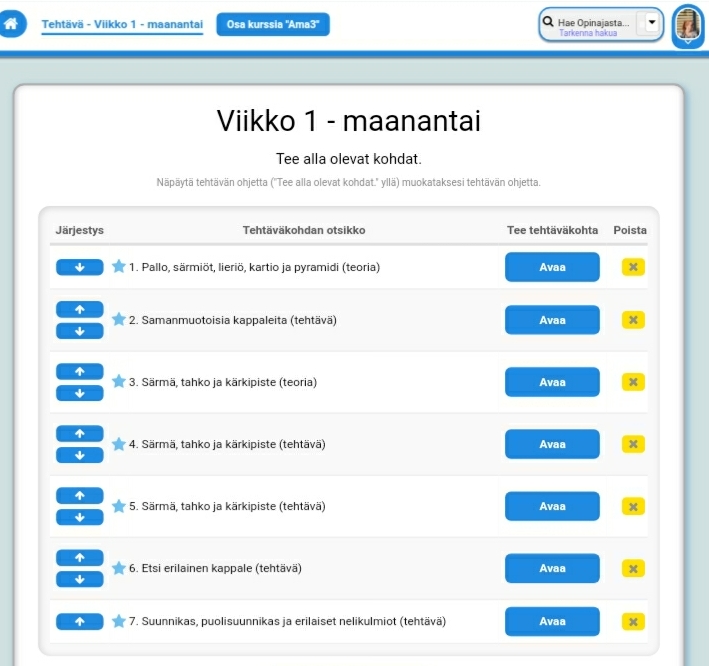Move item 7 Suunnikas up with arrow
Viewport: 709px width, 666px height.
click(x=80, y=622)
